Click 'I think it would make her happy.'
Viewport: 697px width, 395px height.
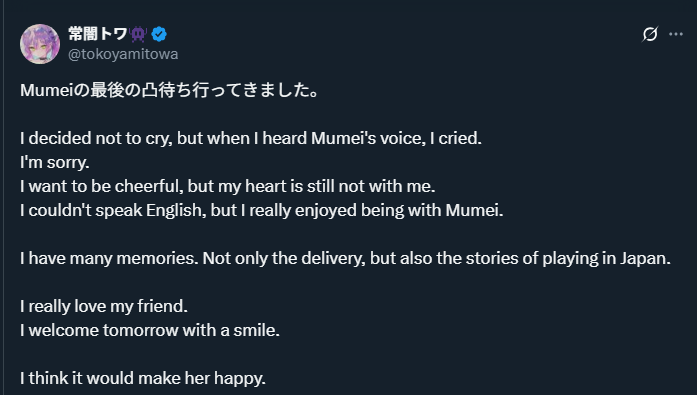(x=143, y=378)
